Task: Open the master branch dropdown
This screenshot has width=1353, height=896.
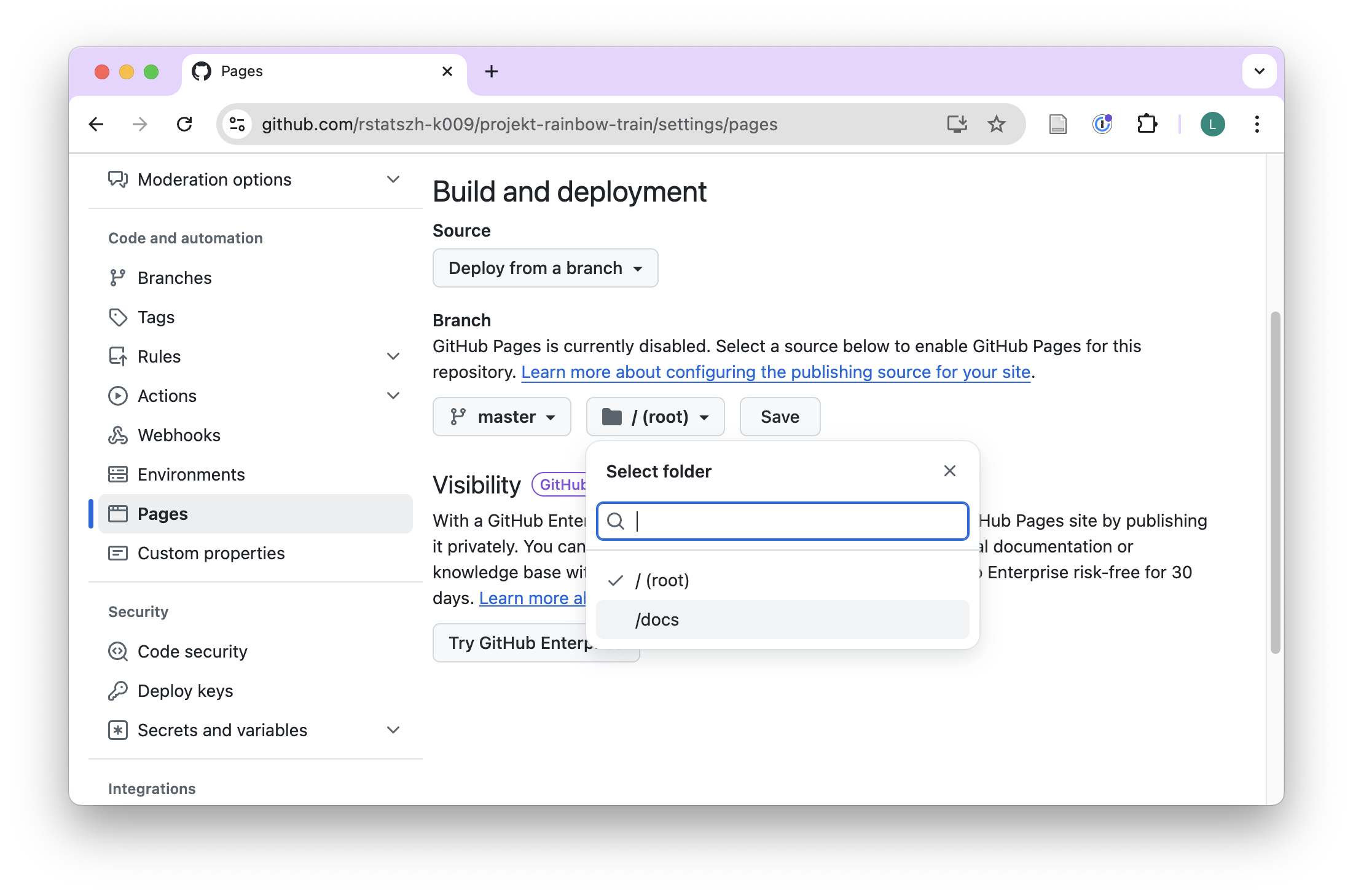Action: click(502, 417)
